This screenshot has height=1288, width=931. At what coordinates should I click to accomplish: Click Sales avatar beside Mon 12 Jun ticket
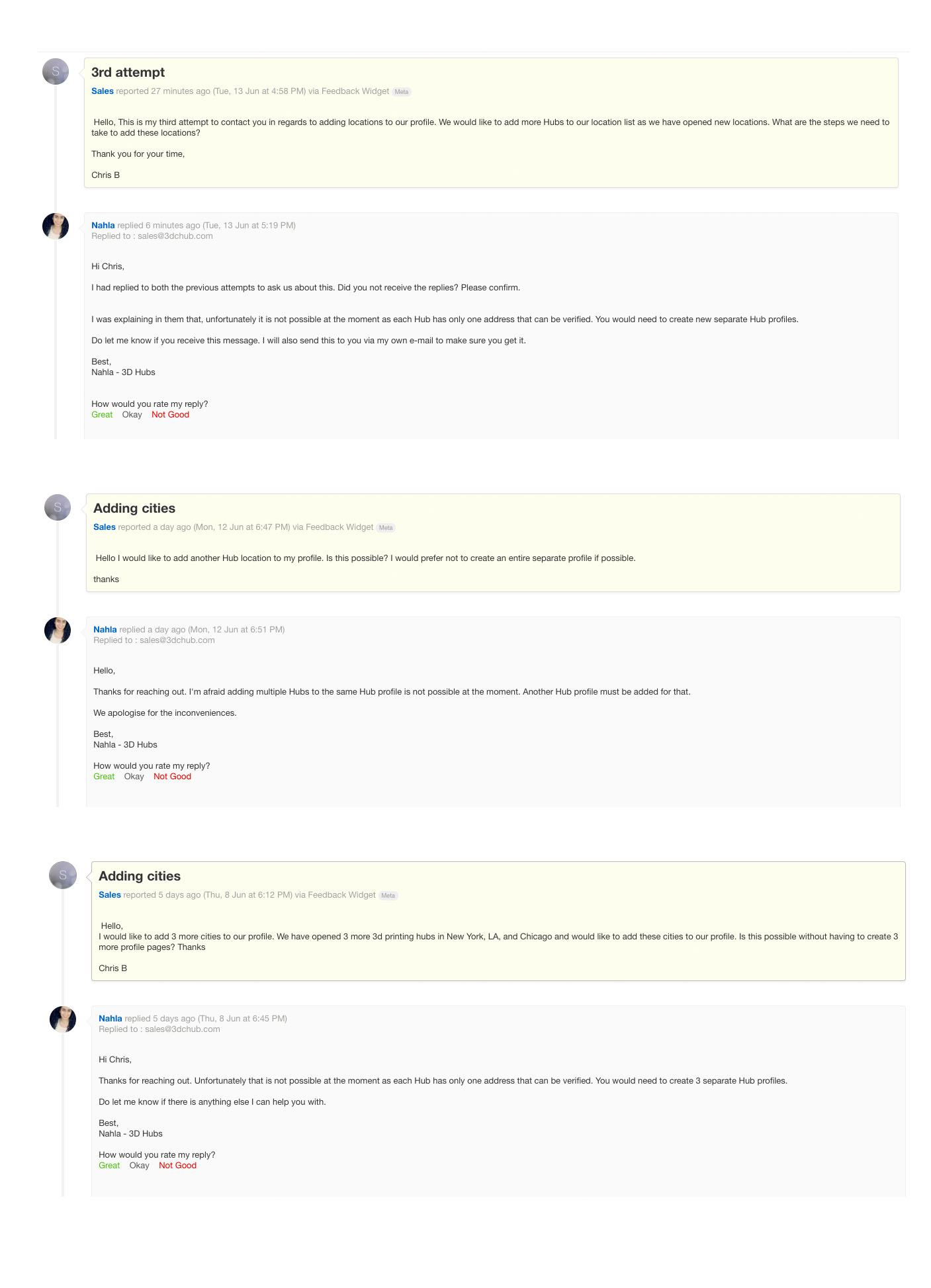[x=58, y=507]
